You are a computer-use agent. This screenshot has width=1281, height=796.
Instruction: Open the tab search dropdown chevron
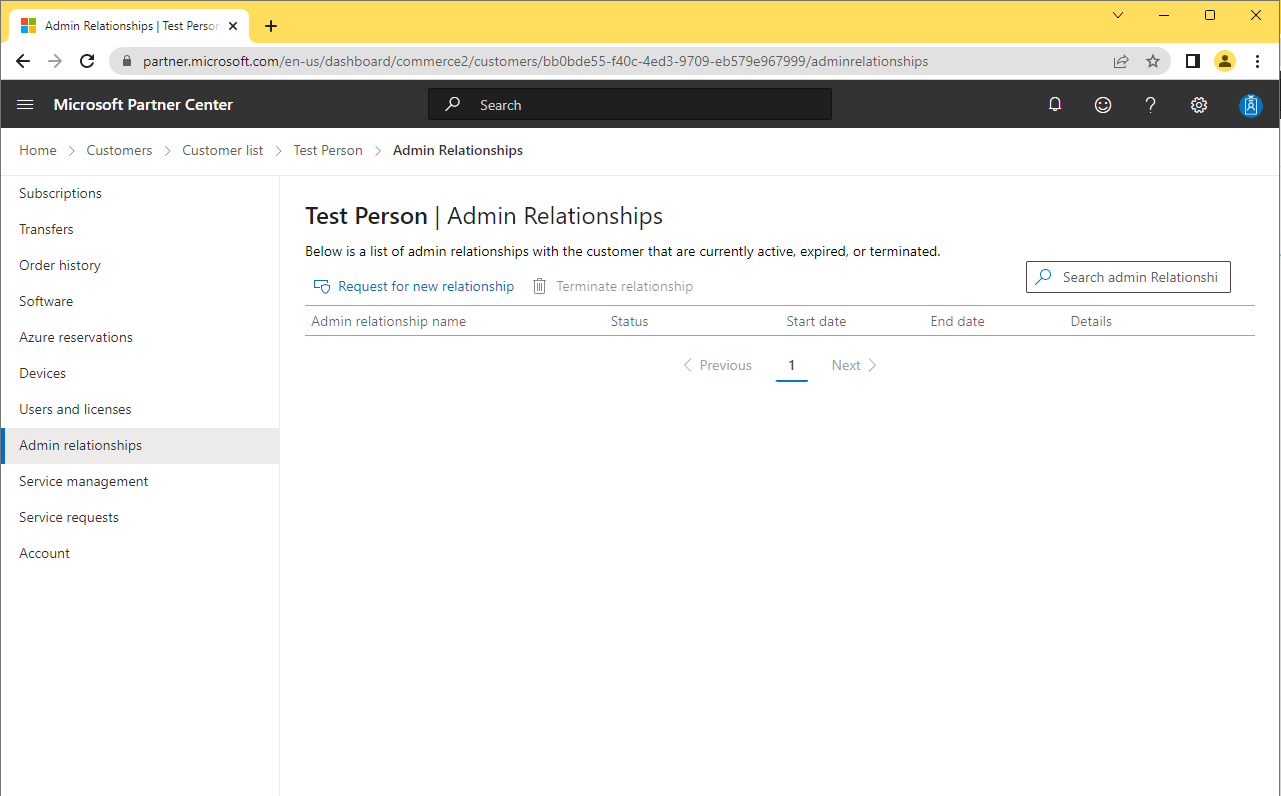[x=1118, y=15]
